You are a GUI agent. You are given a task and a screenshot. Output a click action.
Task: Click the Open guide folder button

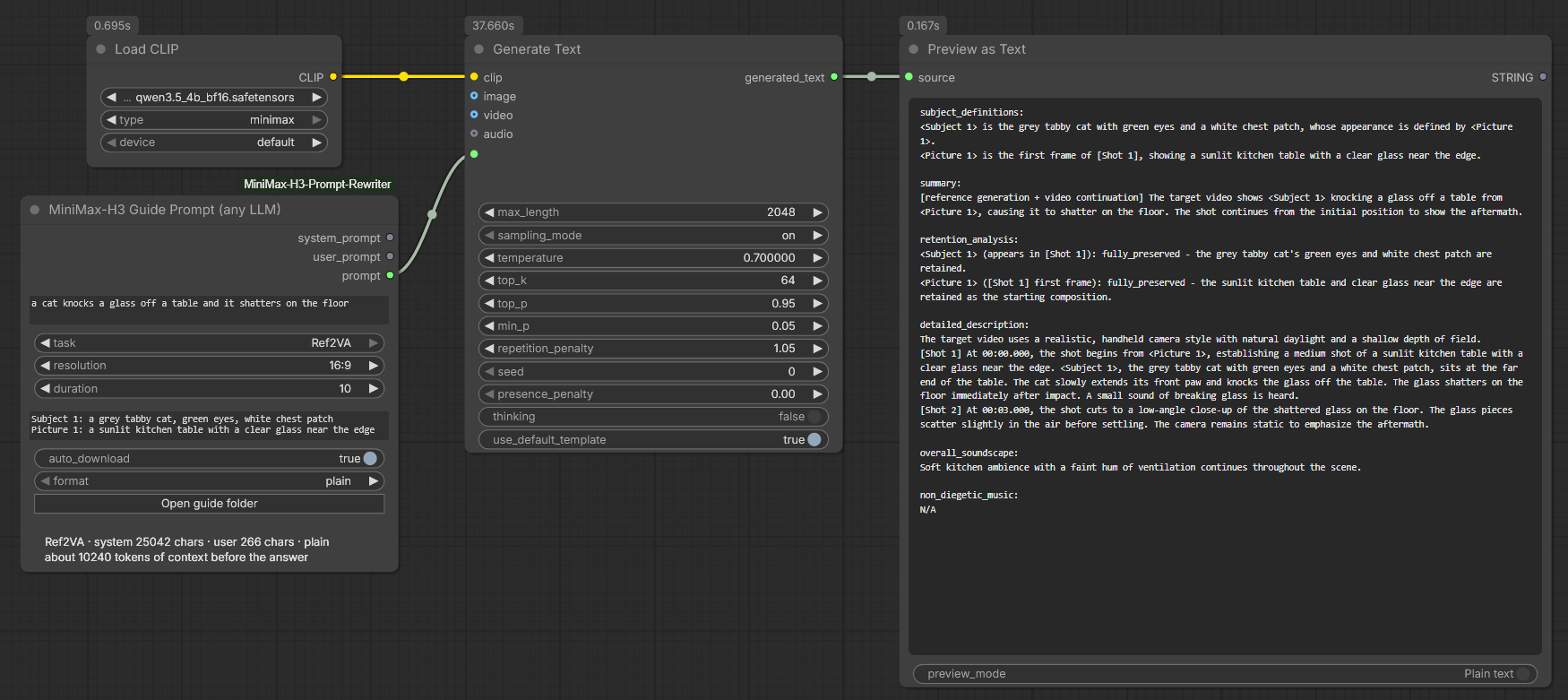click(x=210, y=504)
